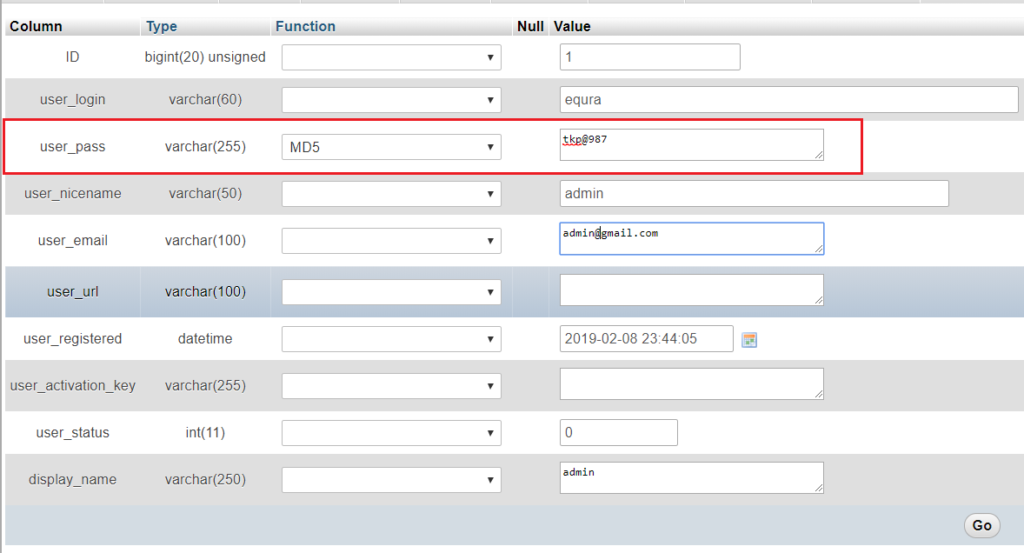Click the varchar(60) type text
The image size is (1024, 553).
coord(205,99)
